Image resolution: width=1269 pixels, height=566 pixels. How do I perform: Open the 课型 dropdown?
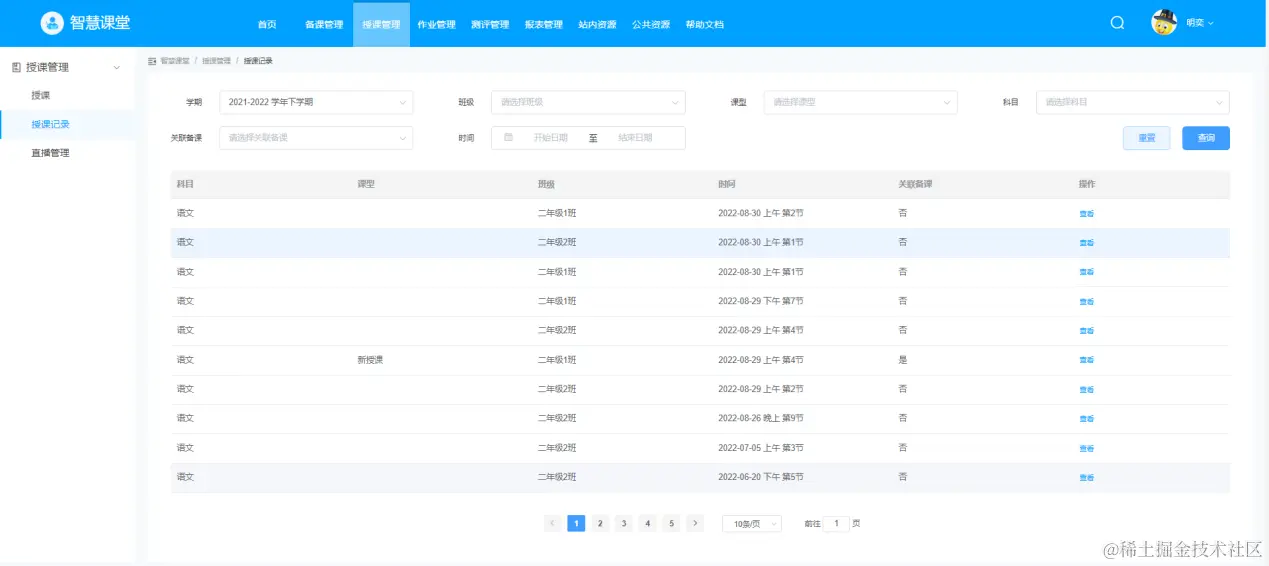tap(860, 102)
